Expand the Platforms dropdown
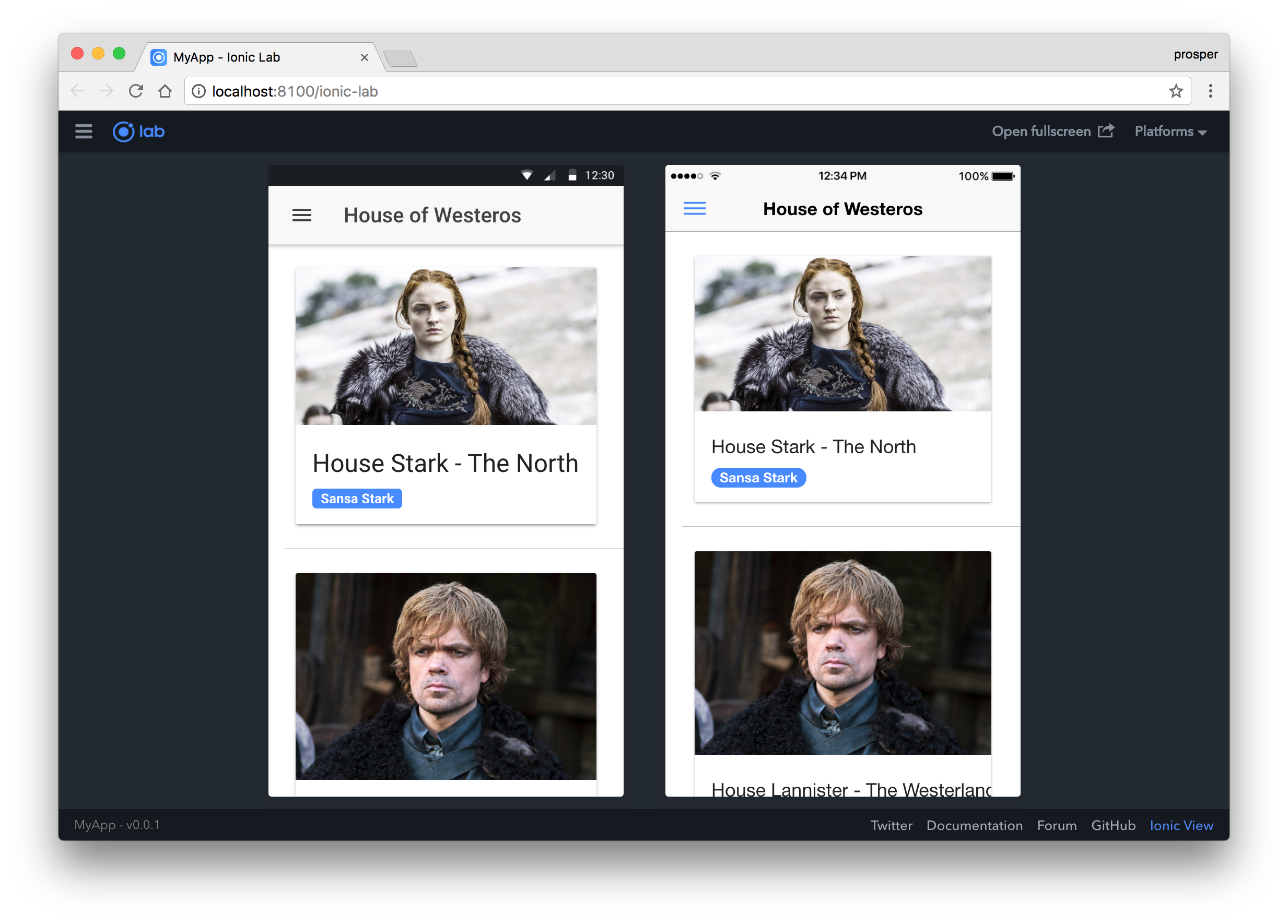This screenshot has height=924, width=1288. pos(1170,132)
